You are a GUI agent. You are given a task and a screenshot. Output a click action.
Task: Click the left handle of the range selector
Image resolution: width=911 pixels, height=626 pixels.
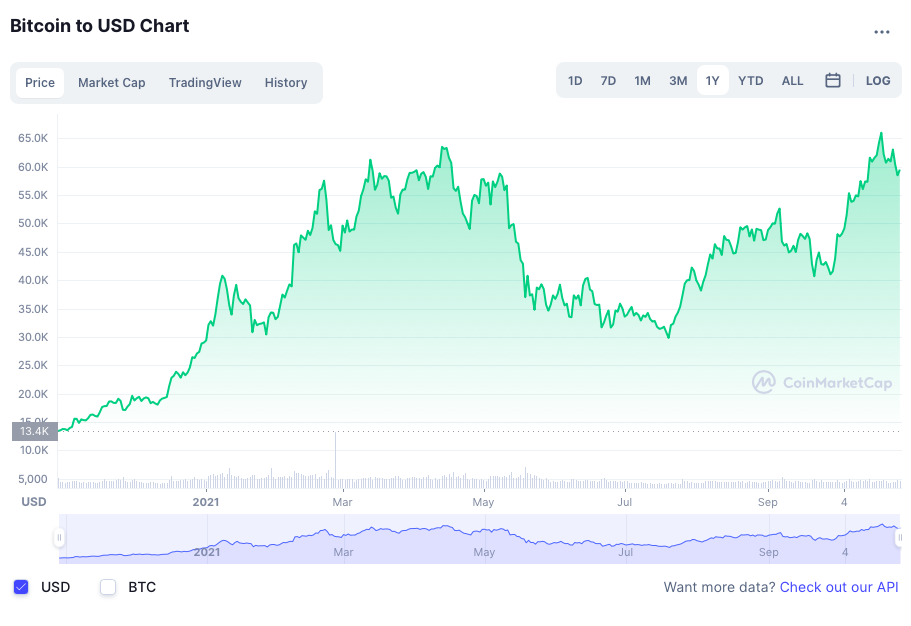(x=61, y=537)
